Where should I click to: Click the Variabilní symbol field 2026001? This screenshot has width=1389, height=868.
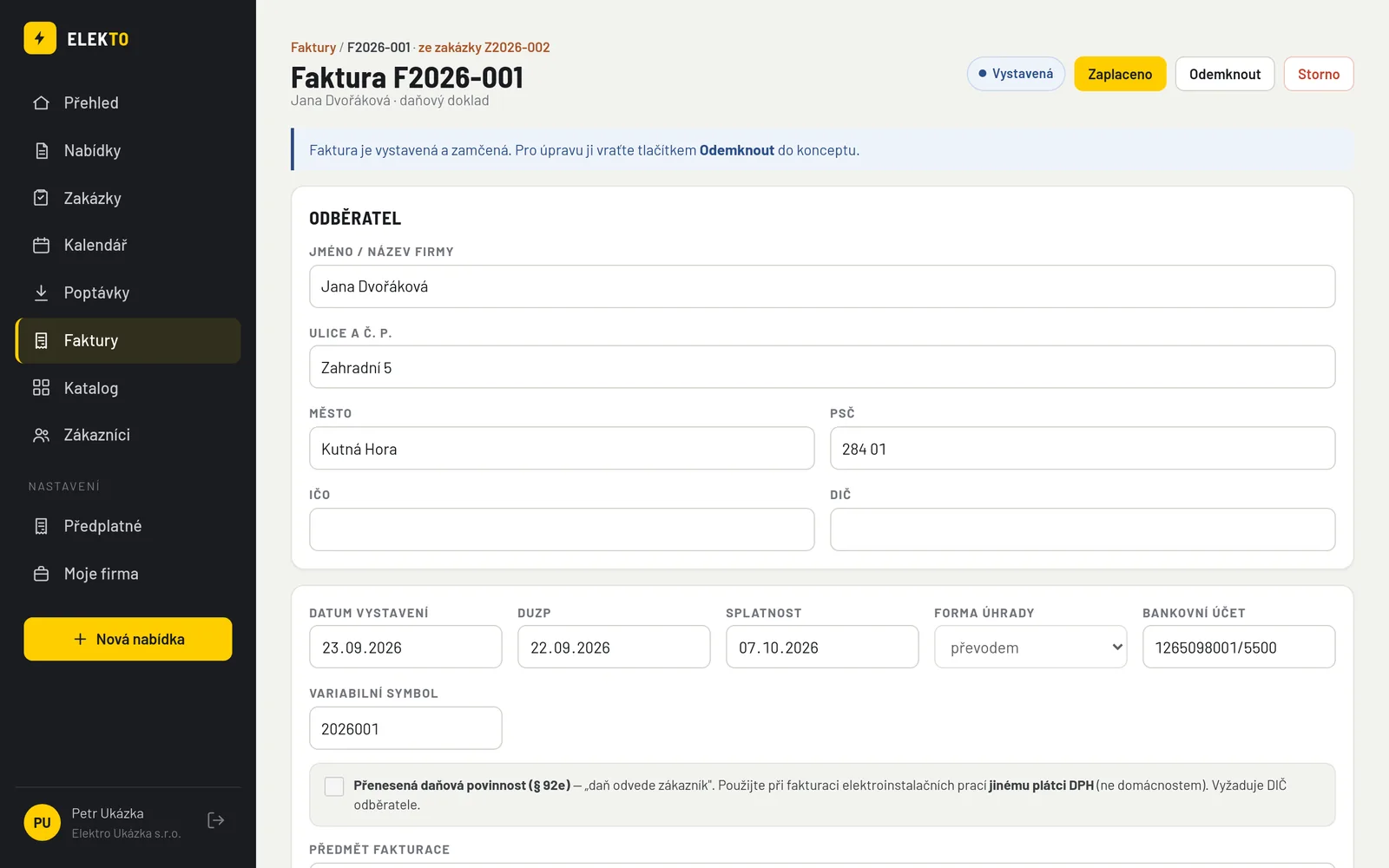(405, 728)
